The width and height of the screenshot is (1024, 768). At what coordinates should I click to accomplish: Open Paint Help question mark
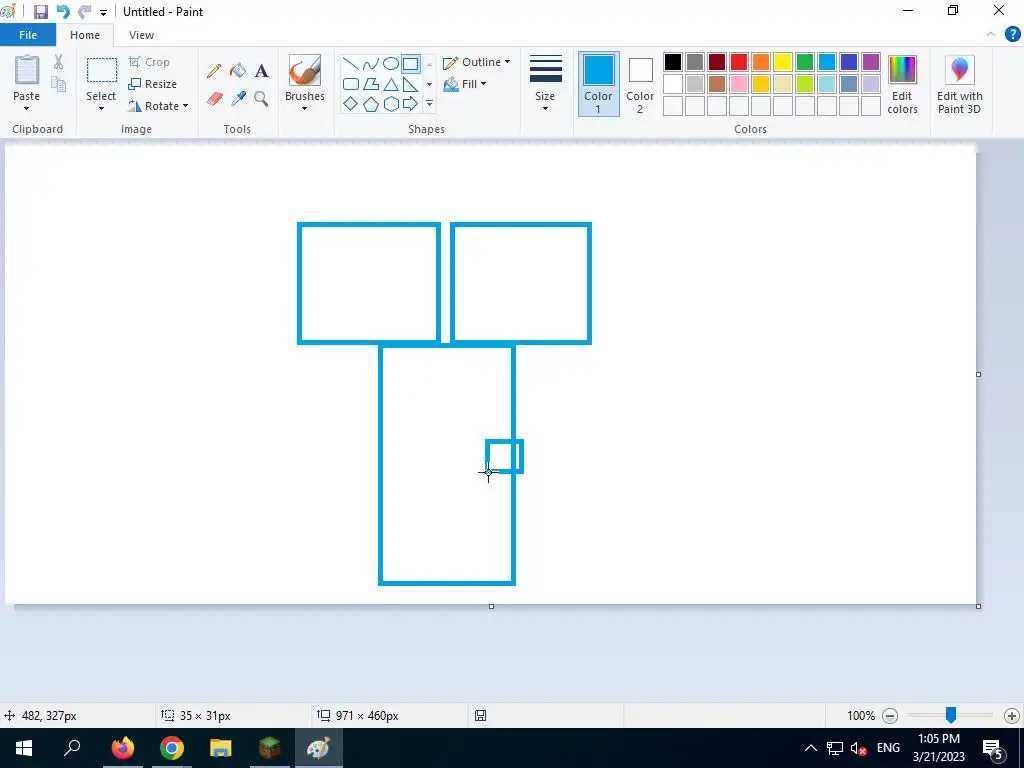[x=1012, y=35]
